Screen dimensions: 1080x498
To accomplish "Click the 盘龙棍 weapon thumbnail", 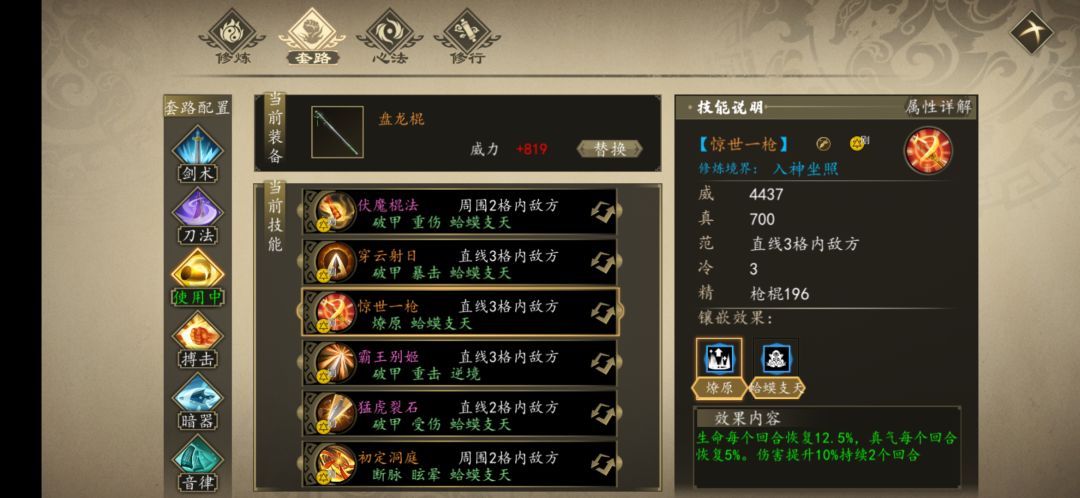I will tap(338, 132).
